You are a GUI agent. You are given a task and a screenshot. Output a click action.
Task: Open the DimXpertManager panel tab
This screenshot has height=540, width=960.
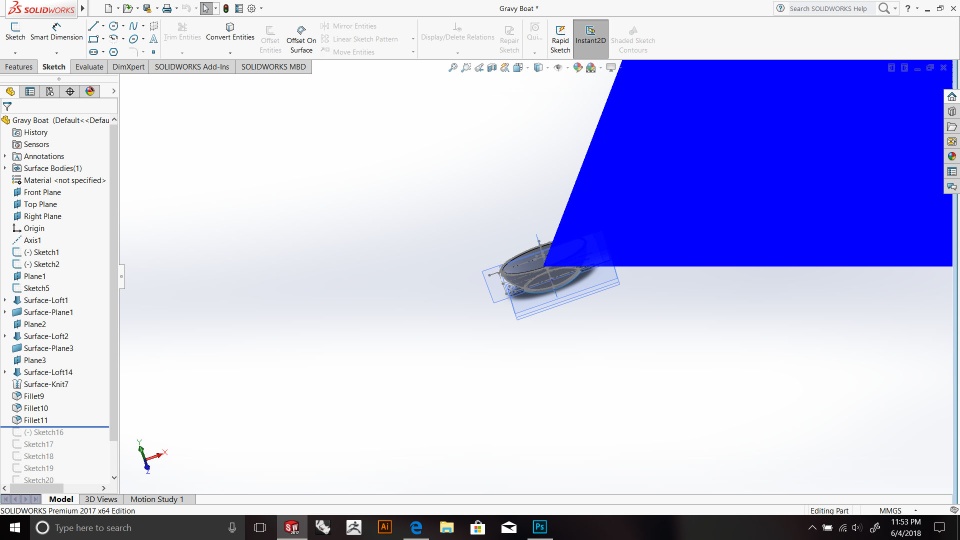click(70, 91)
